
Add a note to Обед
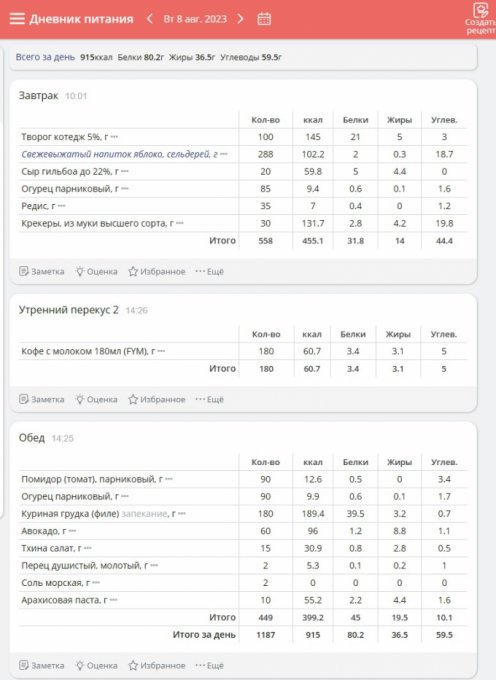[x=42, y=665]
